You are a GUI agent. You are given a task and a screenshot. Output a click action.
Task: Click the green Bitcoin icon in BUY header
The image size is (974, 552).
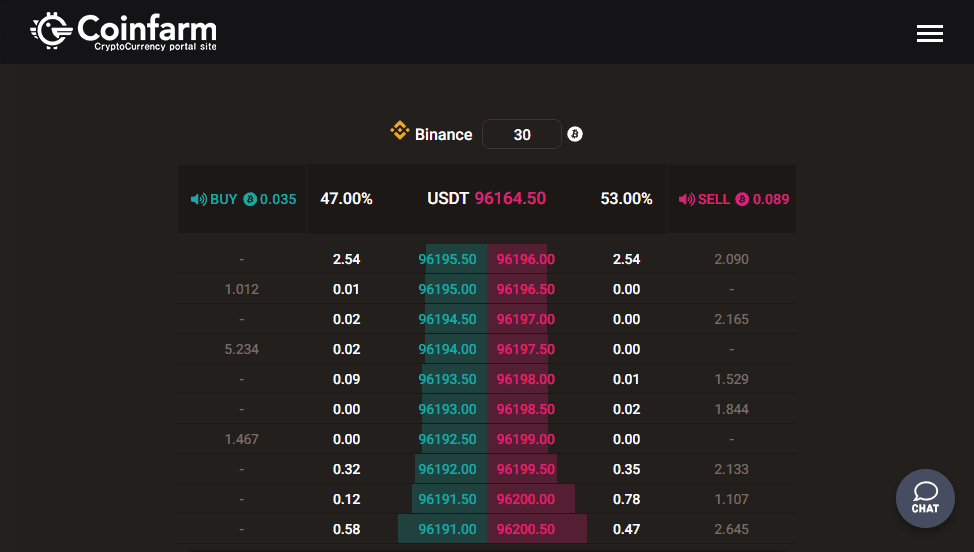click(x=250, y=199)
